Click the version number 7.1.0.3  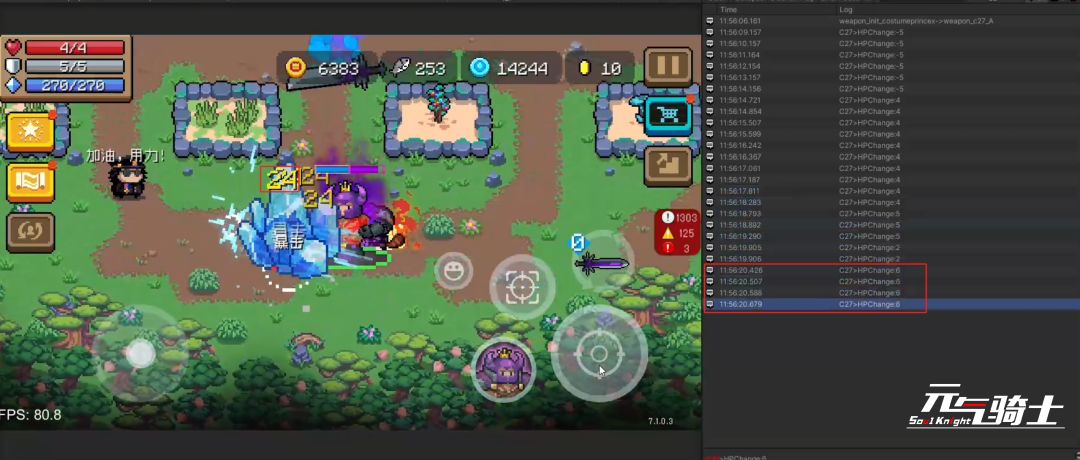(660, 421)
